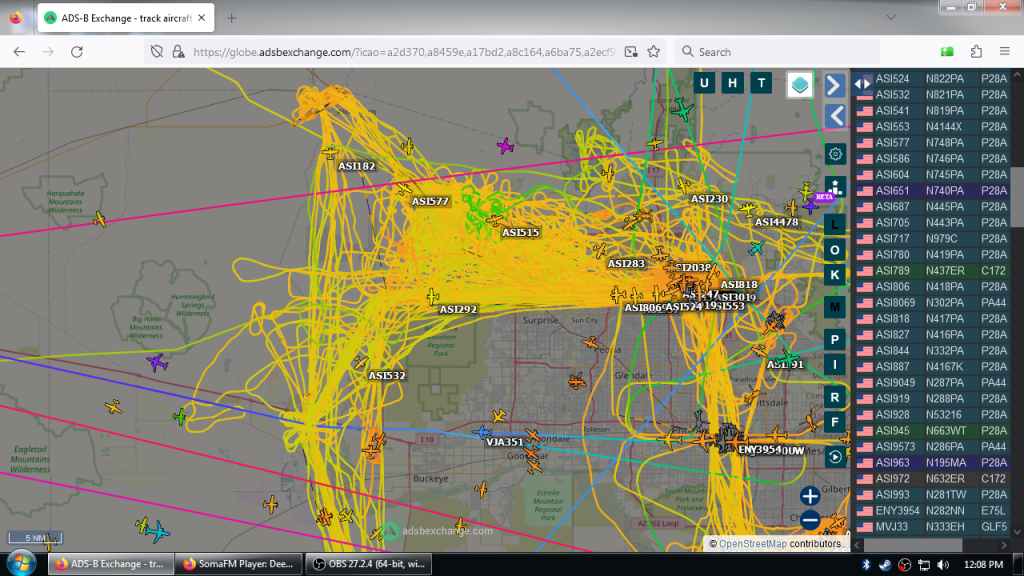Toggle the L labels button

point(835,225)
